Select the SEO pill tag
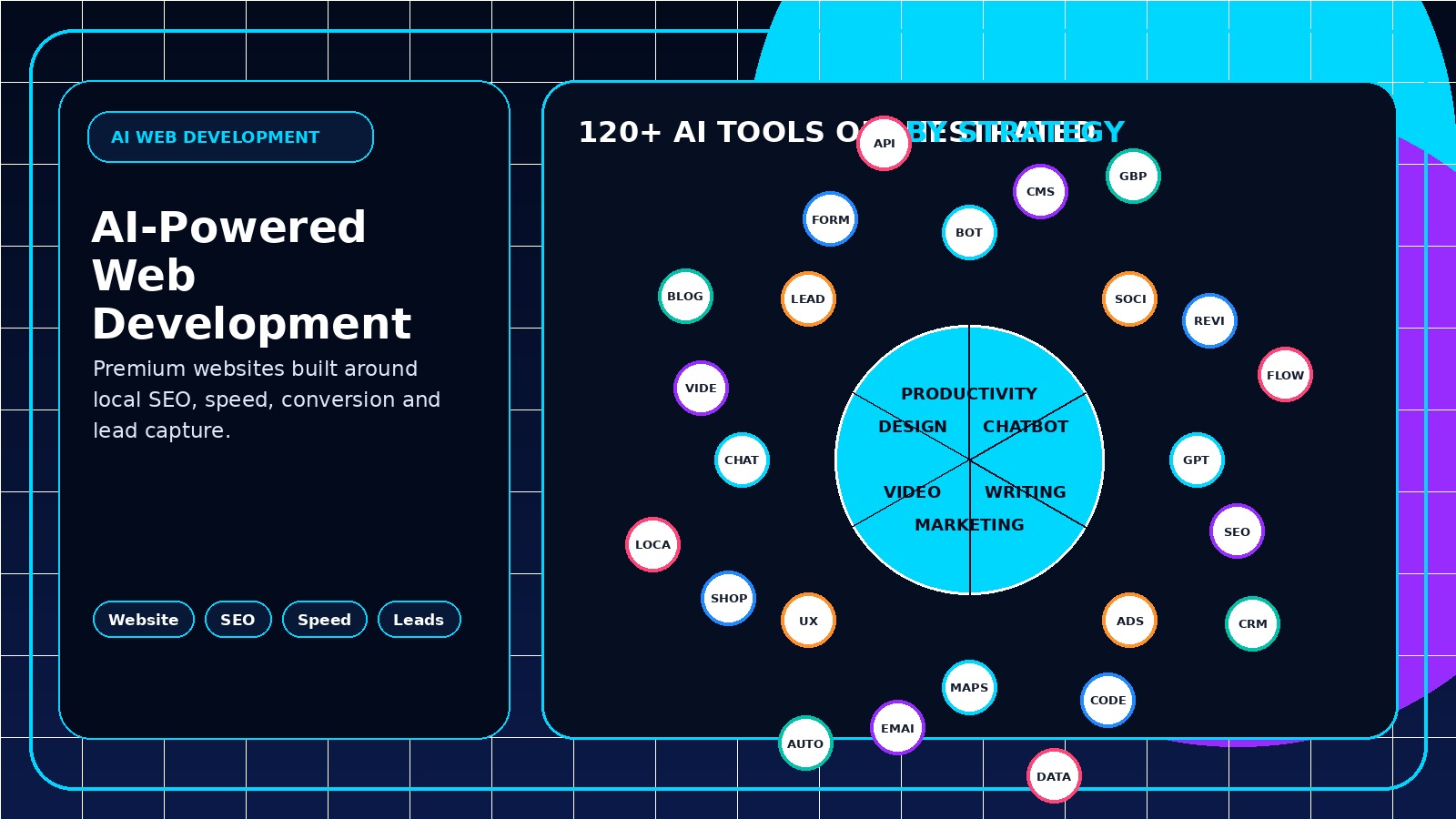The width and height of the screenshot is (1456, 819). tap(238, 620)
